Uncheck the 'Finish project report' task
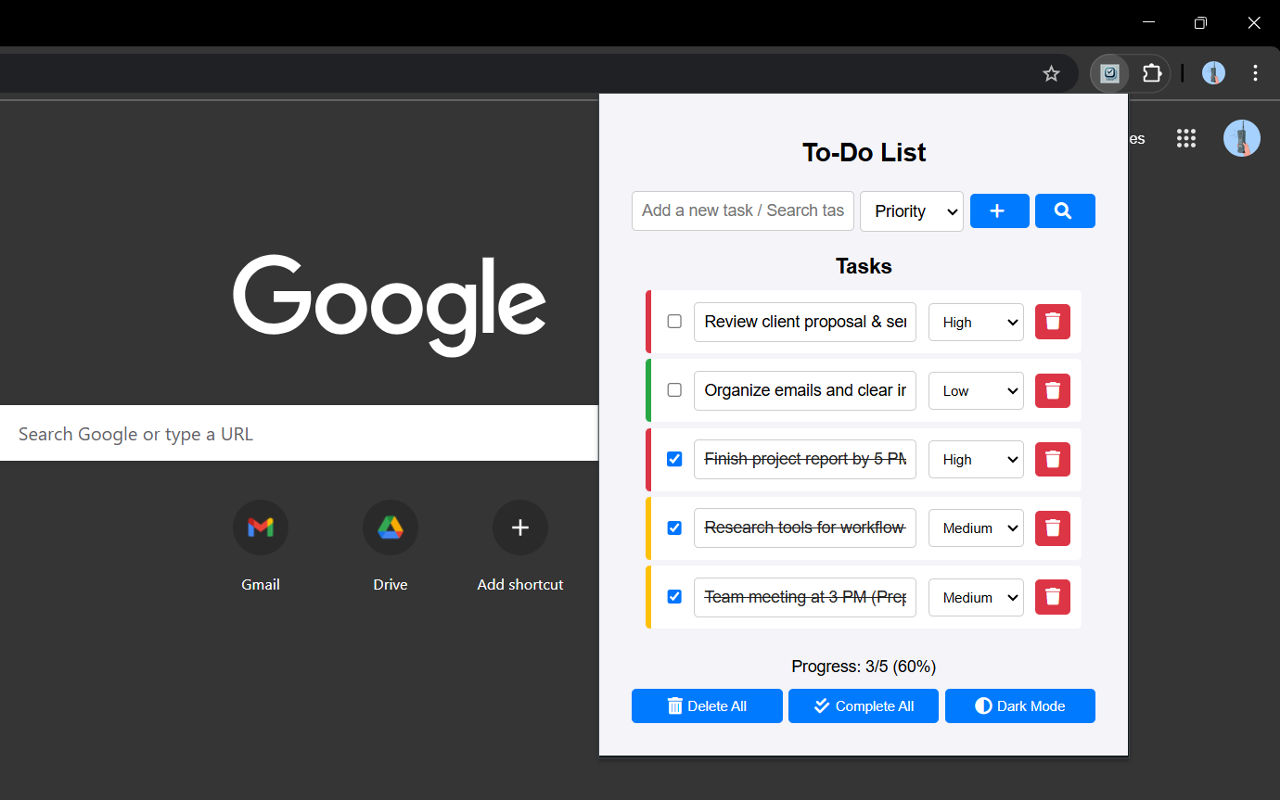 coord(674,459)
